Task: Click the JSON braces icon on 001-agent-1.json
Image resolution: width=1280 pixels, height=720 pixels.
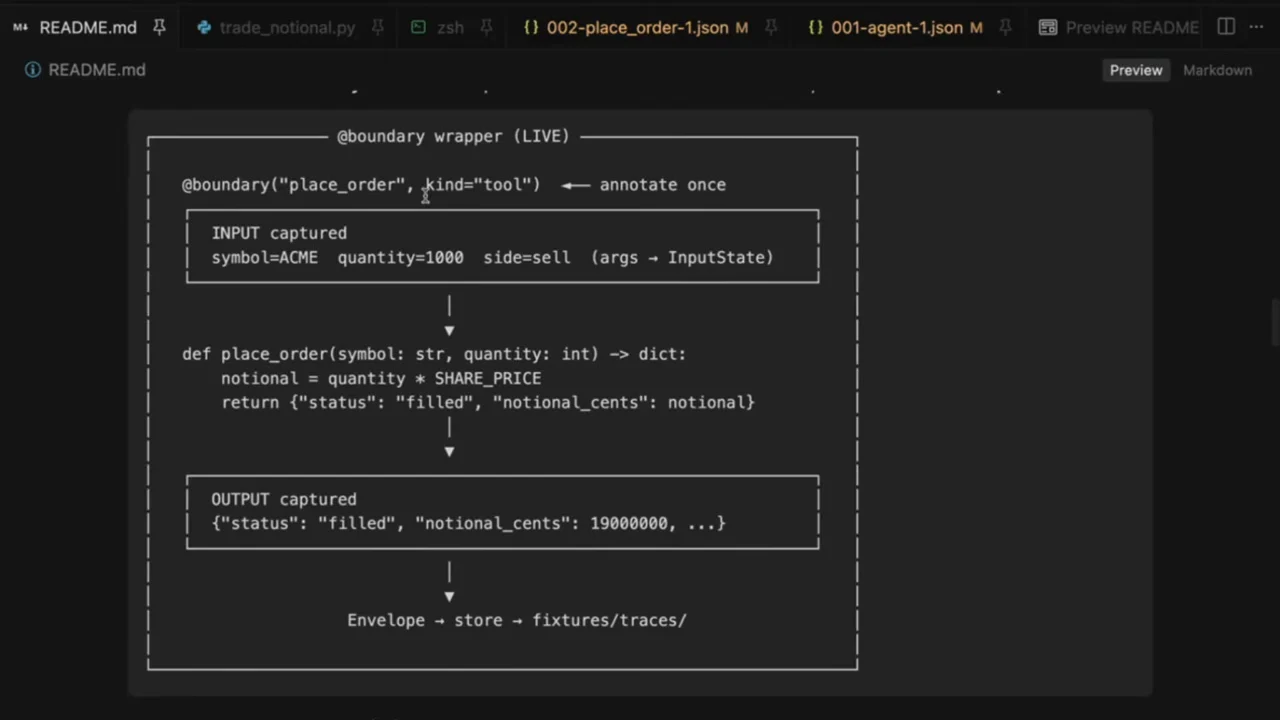Action: [x=816, y=27]
